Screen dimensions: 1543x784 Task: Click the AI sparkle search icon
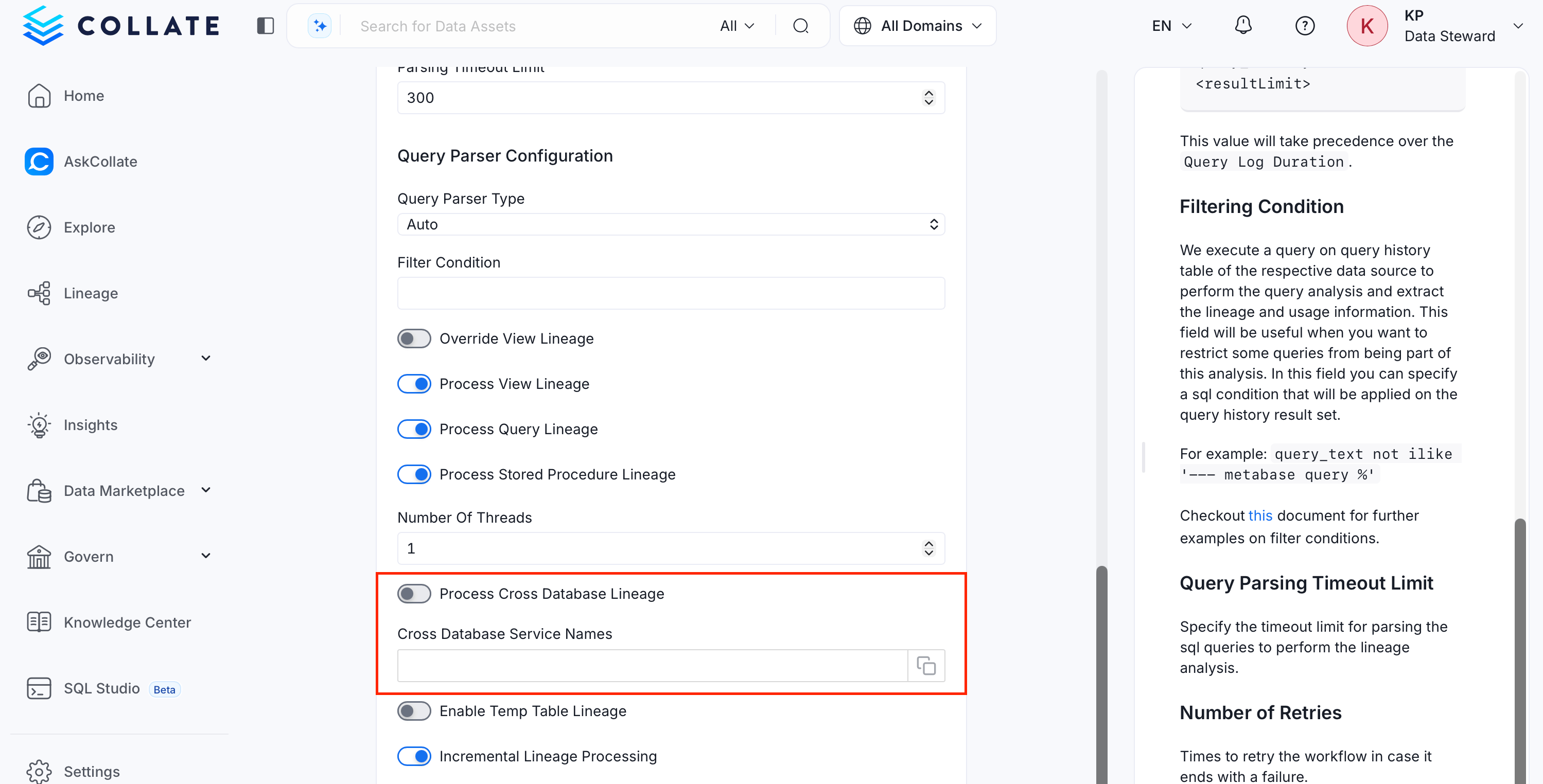click(x=320, y=26)
